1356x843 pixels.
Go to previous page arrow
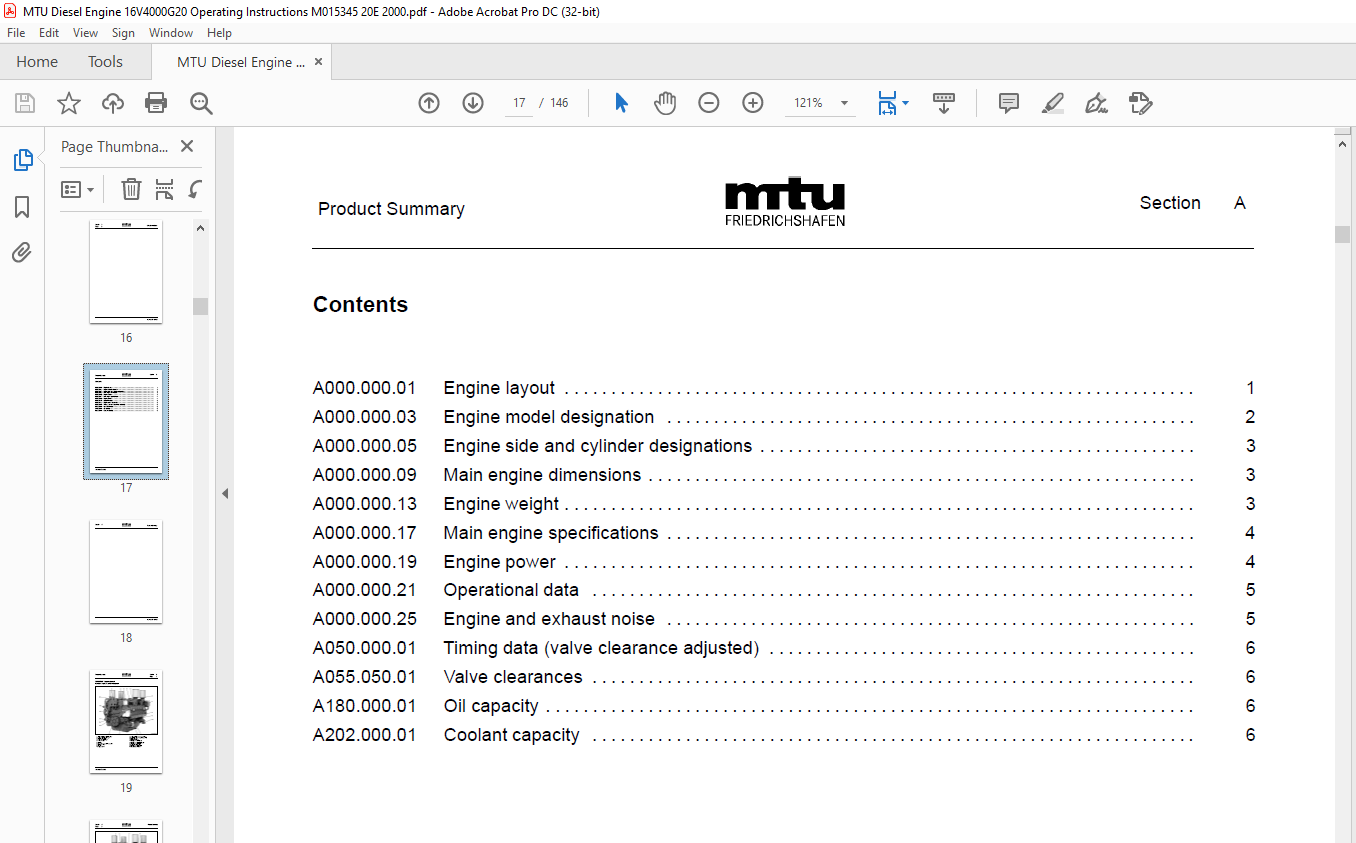[x=429, y=103]
